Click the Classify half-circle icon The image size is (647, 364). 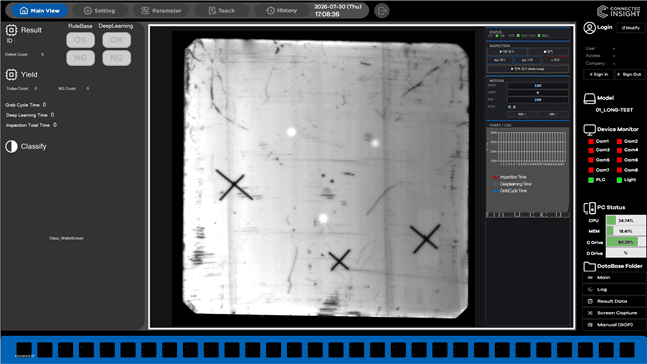[11, 147]
